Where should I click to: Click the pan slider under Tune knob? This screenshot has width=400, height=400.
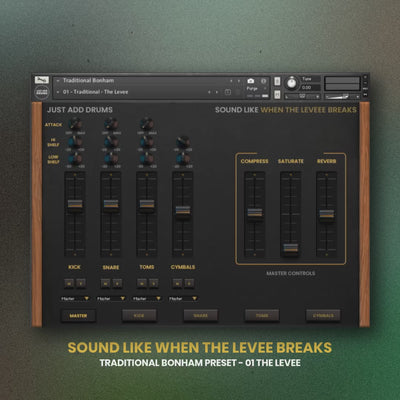tap(302, 96)
